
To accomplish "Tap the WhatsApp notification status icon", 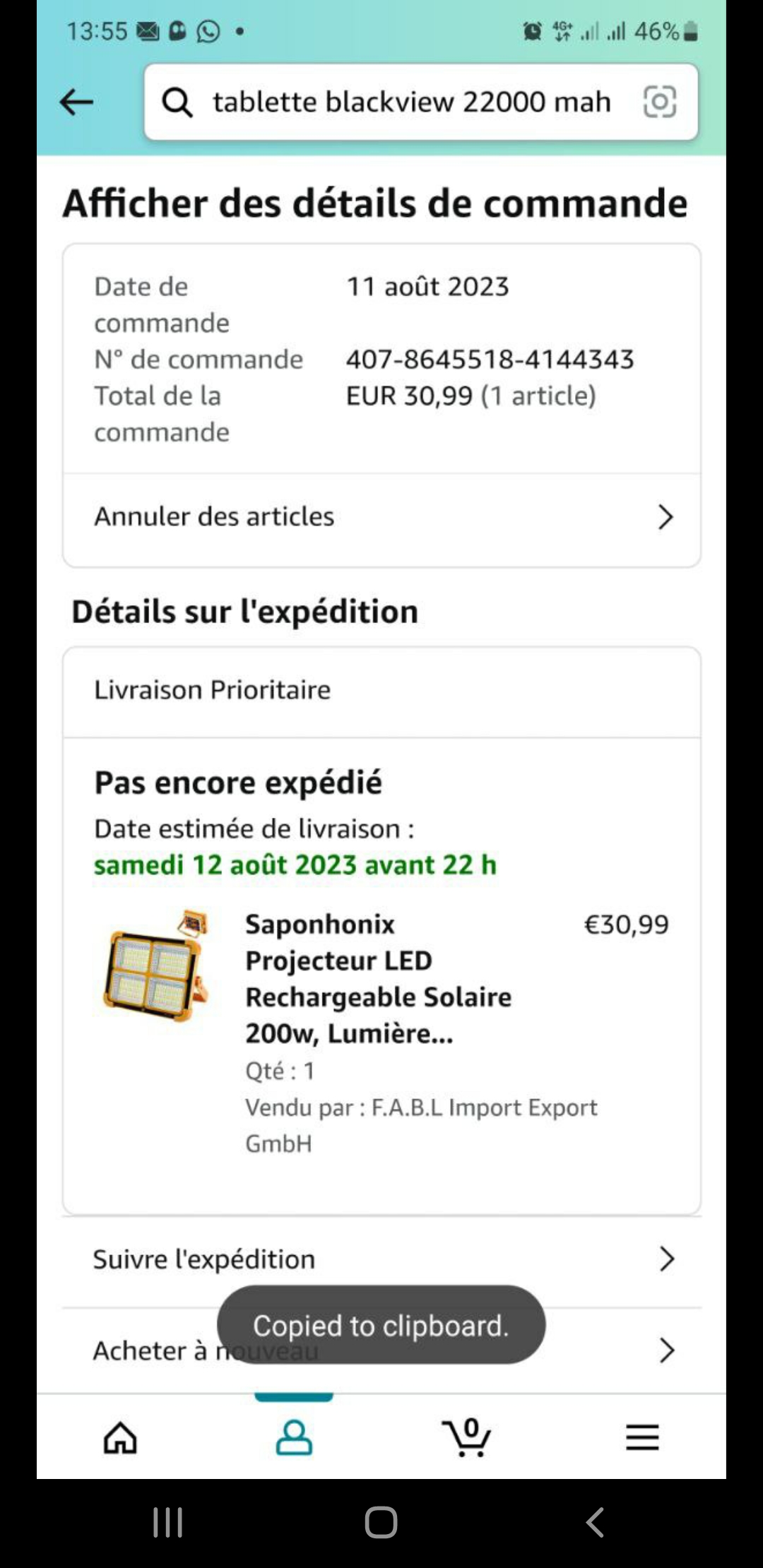I will click(x=208, y=31).
